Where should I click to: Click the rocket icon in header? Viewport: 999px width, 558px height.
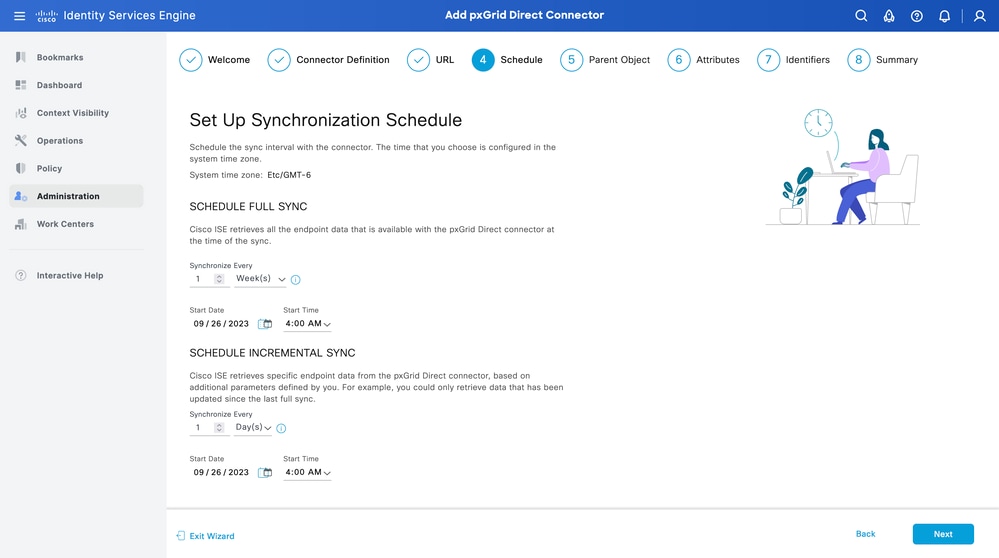coord(889,15)
